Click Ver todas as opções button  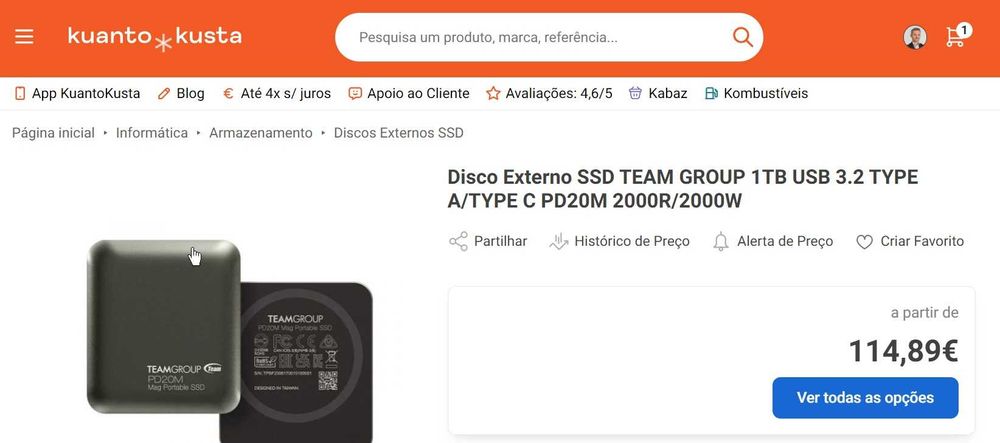865,398
